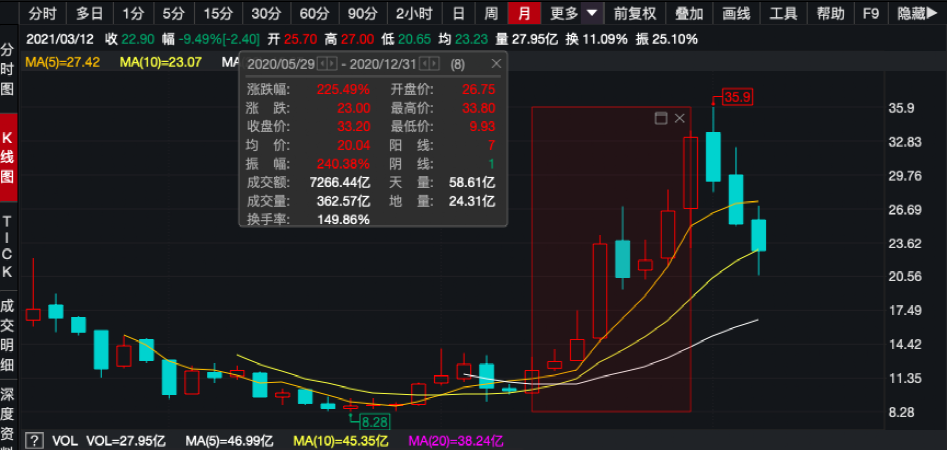Screen dimensions: 947x450
Task: Open the 画线 drawing tools
Action: coord(736,13)
